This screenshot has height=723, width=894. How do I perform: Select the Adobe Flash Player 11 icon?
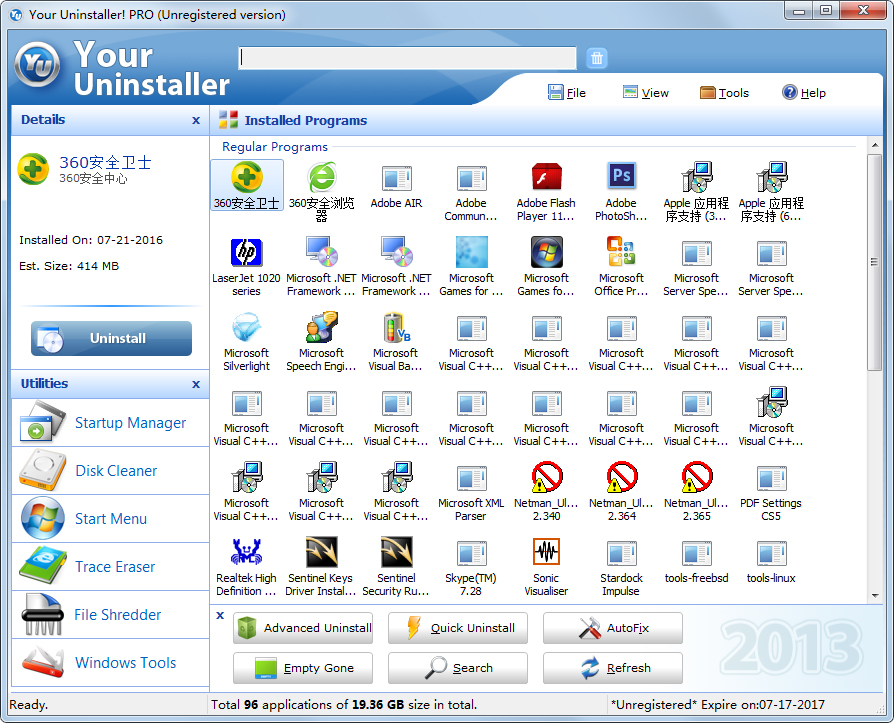click(546, 178)
